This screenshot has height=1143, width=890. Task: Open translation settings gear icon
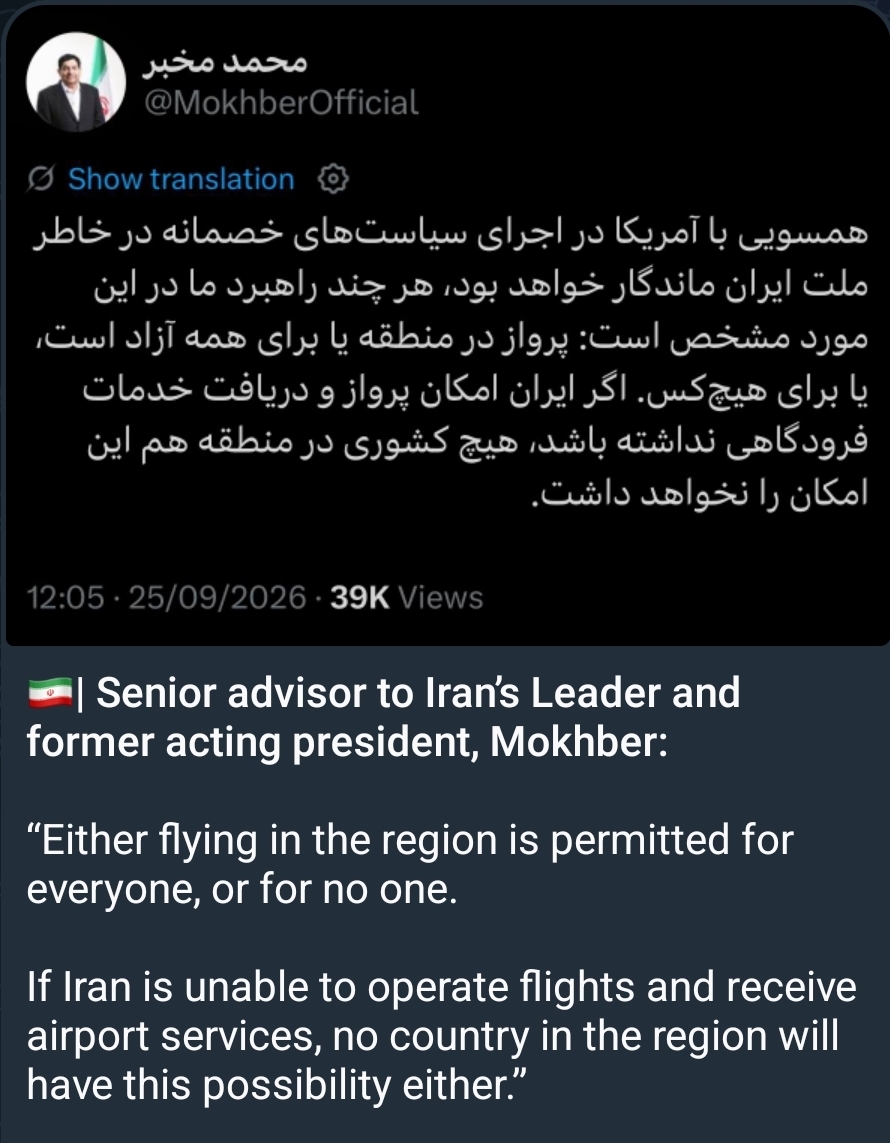tap(333, 179)
